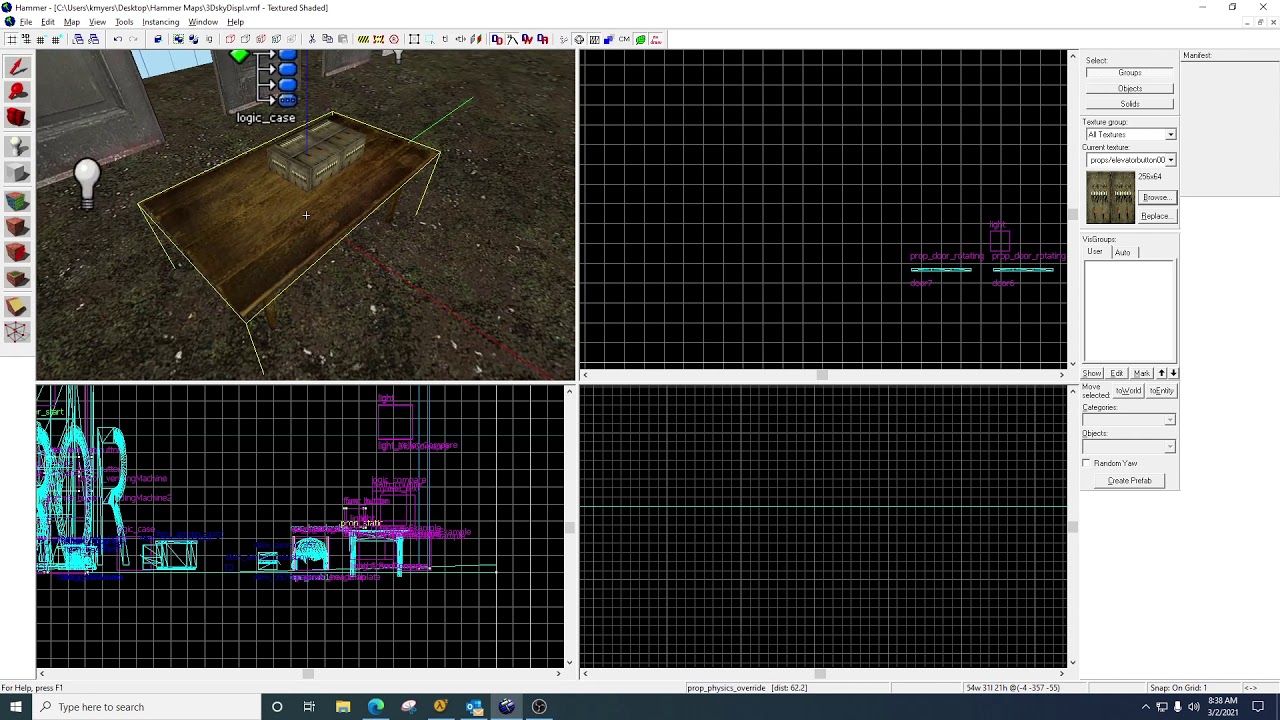The image size is (1280, 720).
Task: Toggle the 2D grid toolbar icon
Action: [x=10, y=39]
